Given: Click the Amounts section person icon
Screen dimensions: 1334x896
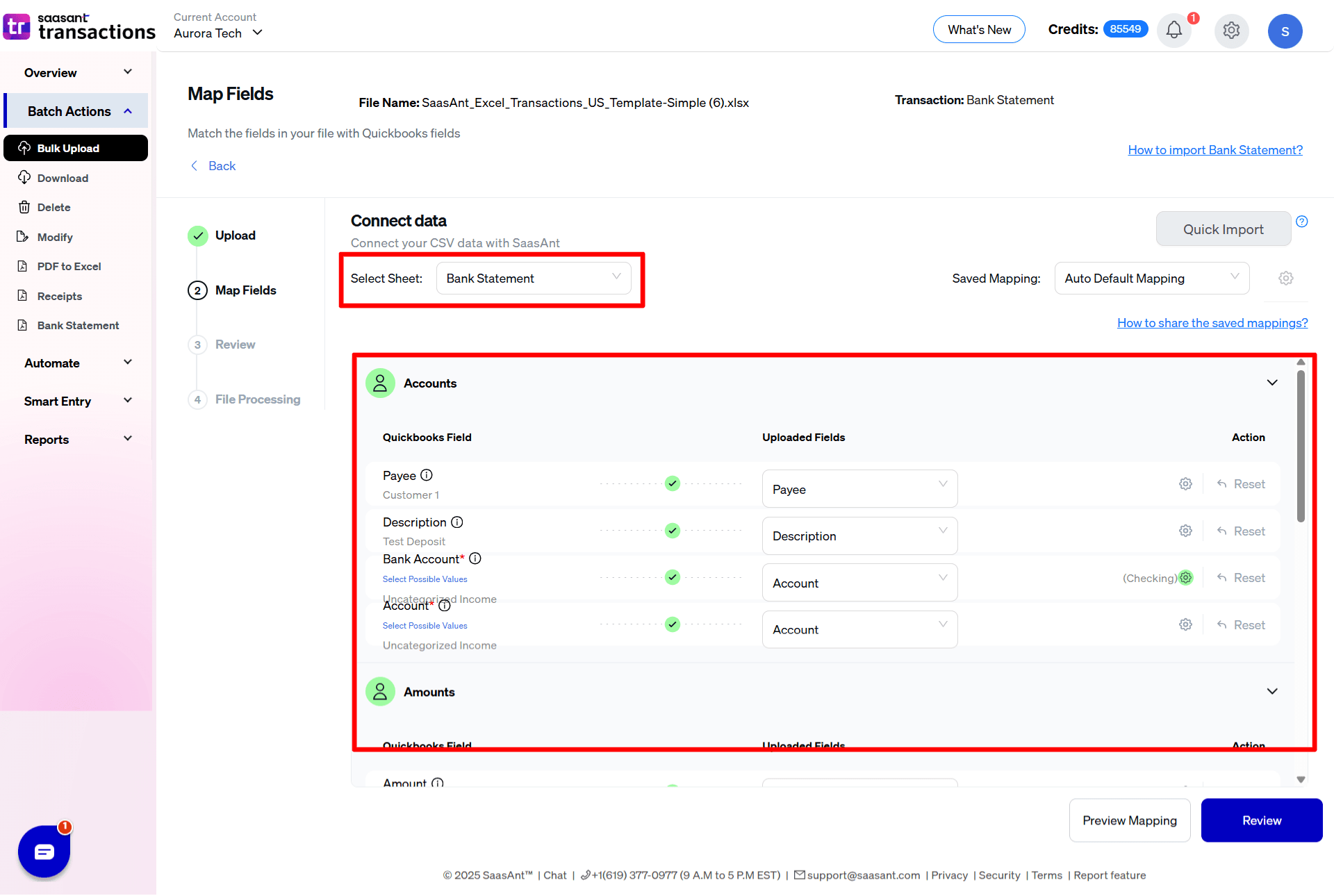Looking at the screenshot, I should tap(380, 691).
